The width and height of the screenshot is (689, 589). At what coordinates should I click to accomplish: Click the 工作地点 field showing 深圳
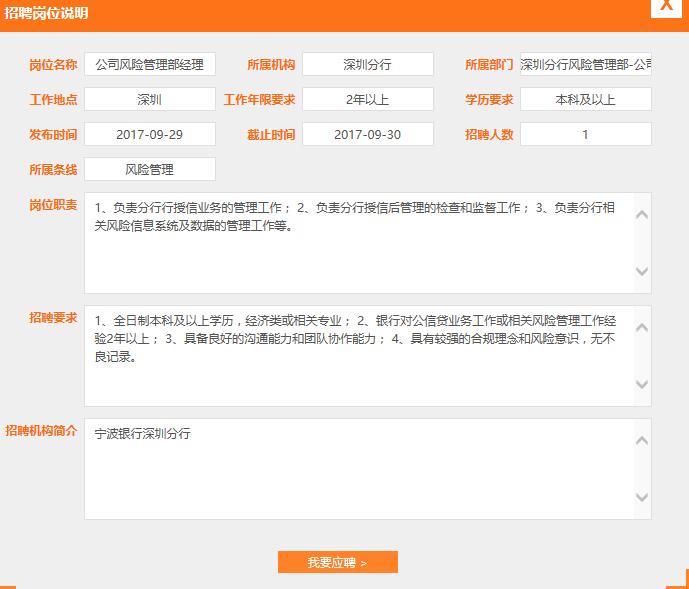point(150,100)
